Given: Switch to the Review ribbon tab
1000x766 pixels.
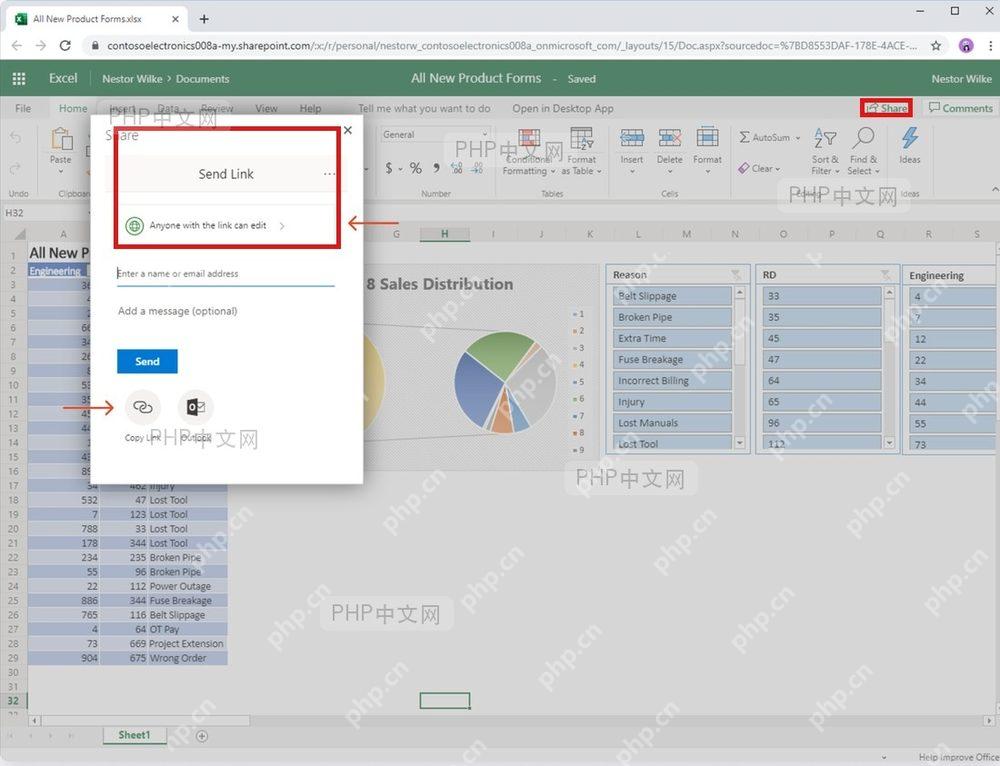Looking at the screenshot, I should point(217,108).
